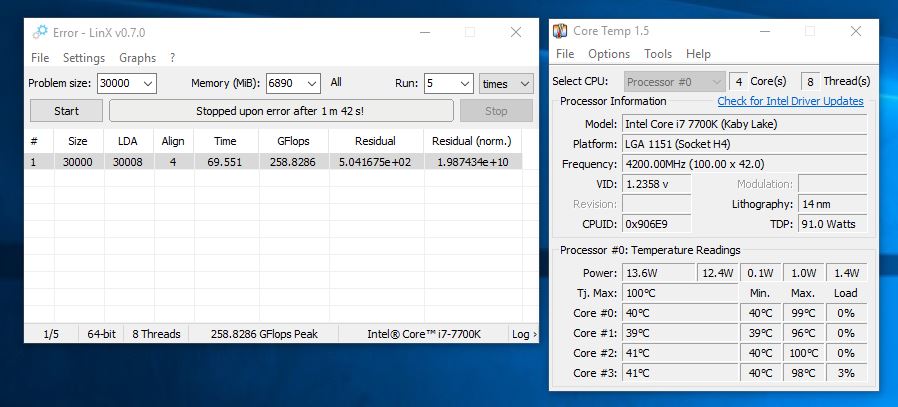Select result cell 69.551
Viewport: 898px width, 407px height.
point(226,162)
